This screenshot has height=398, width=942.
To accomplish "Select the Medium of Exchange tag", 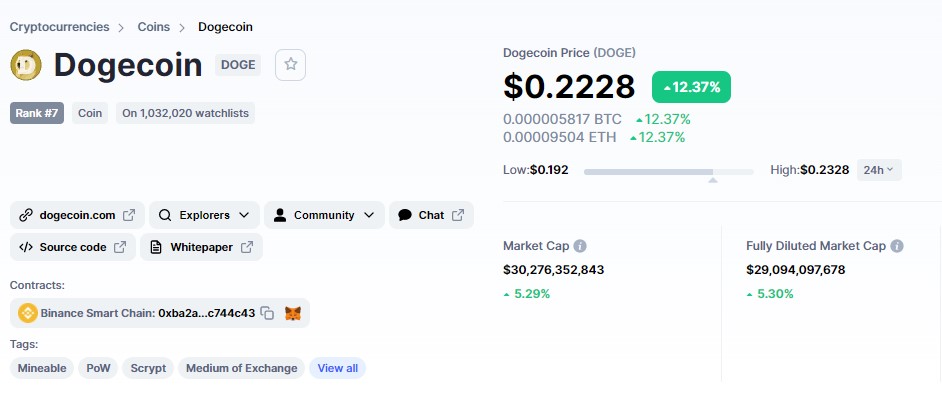I will click(x=242, y=368).
